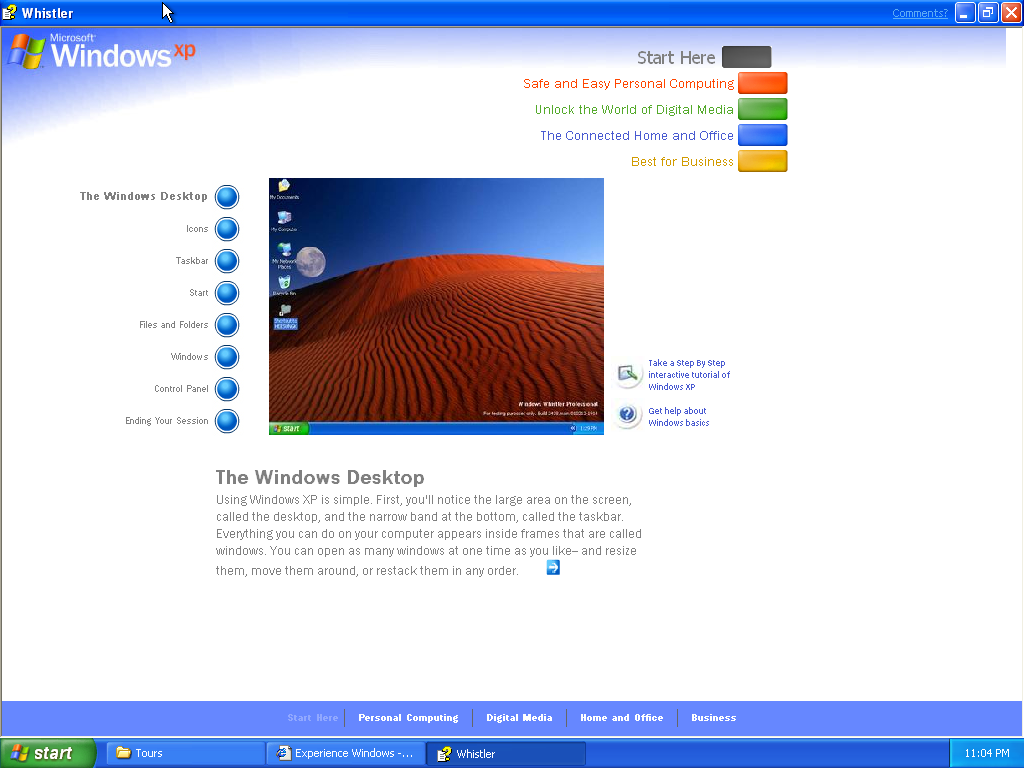Click the Whistler title bar app icon
This screenshot has height=768, width=1024.
[x=10, y=13]
